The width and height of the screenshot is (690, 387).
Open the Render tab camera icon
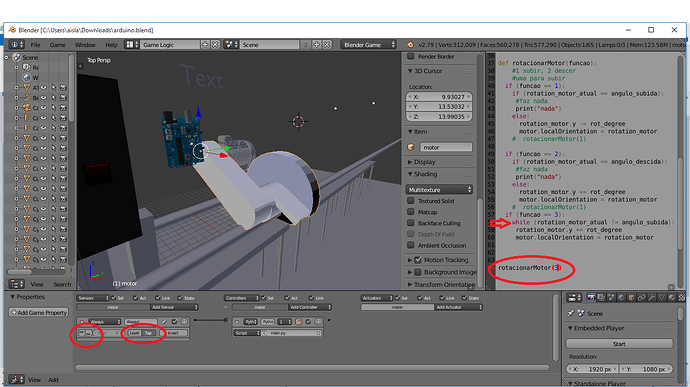[591, 298]
